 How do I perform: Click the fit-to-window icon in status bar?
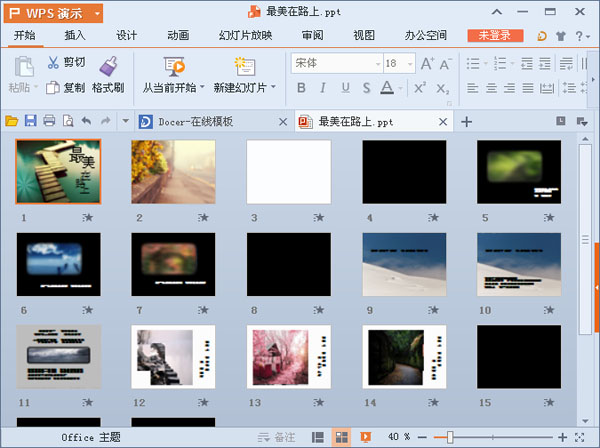pyautogui.click(x=580, y=437)
